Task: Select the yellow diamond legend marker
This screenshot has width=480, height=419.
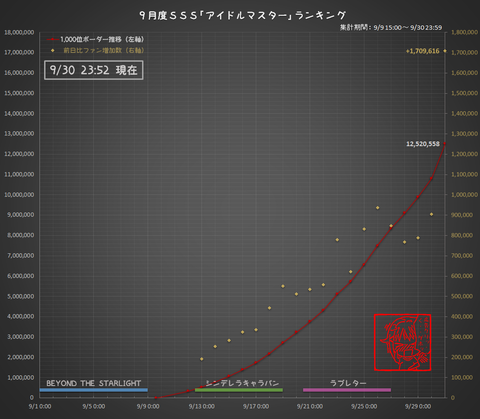Action: 52,50
